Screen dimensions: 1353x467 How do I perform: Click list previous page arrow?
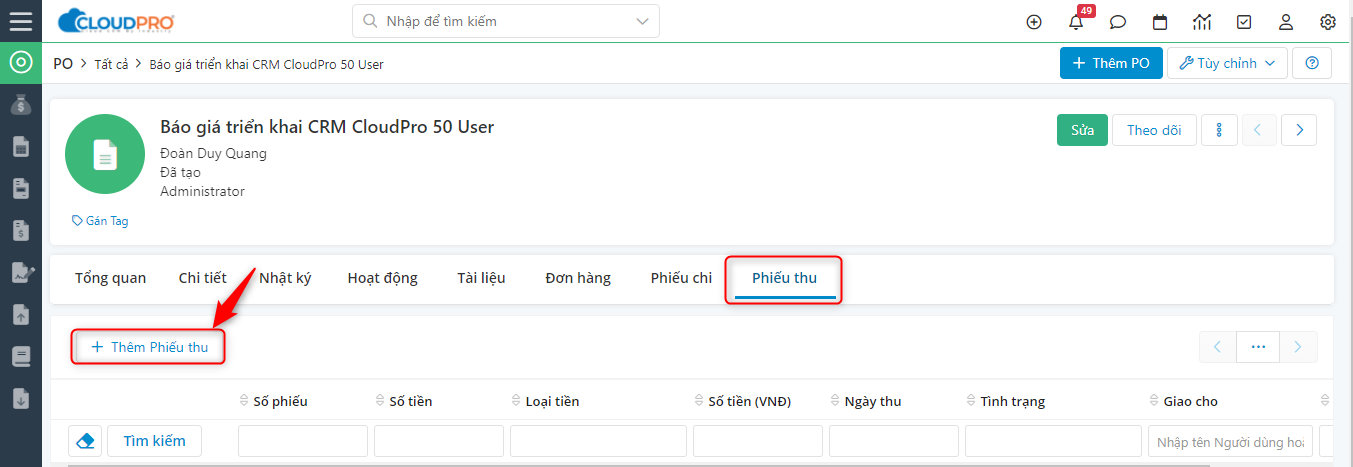tap(1218, 347)
